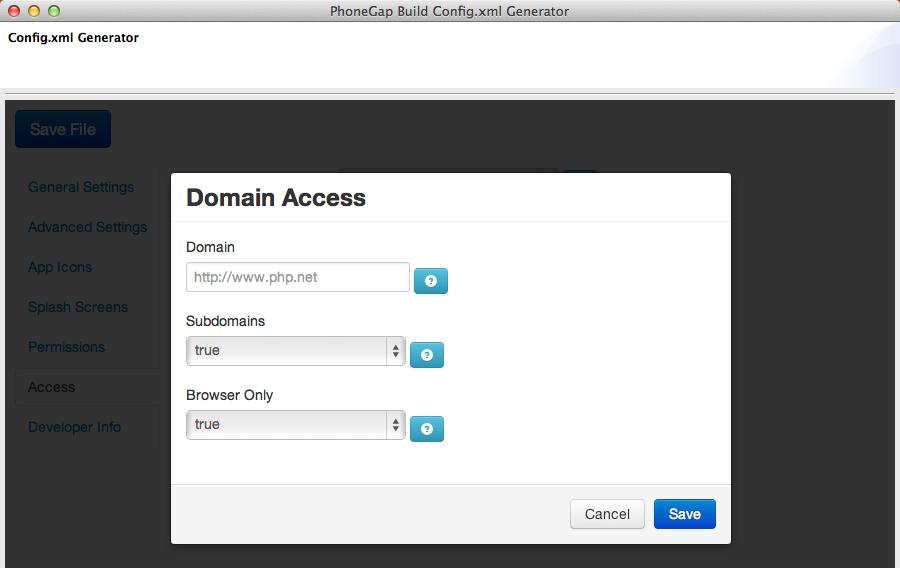The image size is (900, 568).
Task: Select the Access sidebar tab
Action: [52, 387]
